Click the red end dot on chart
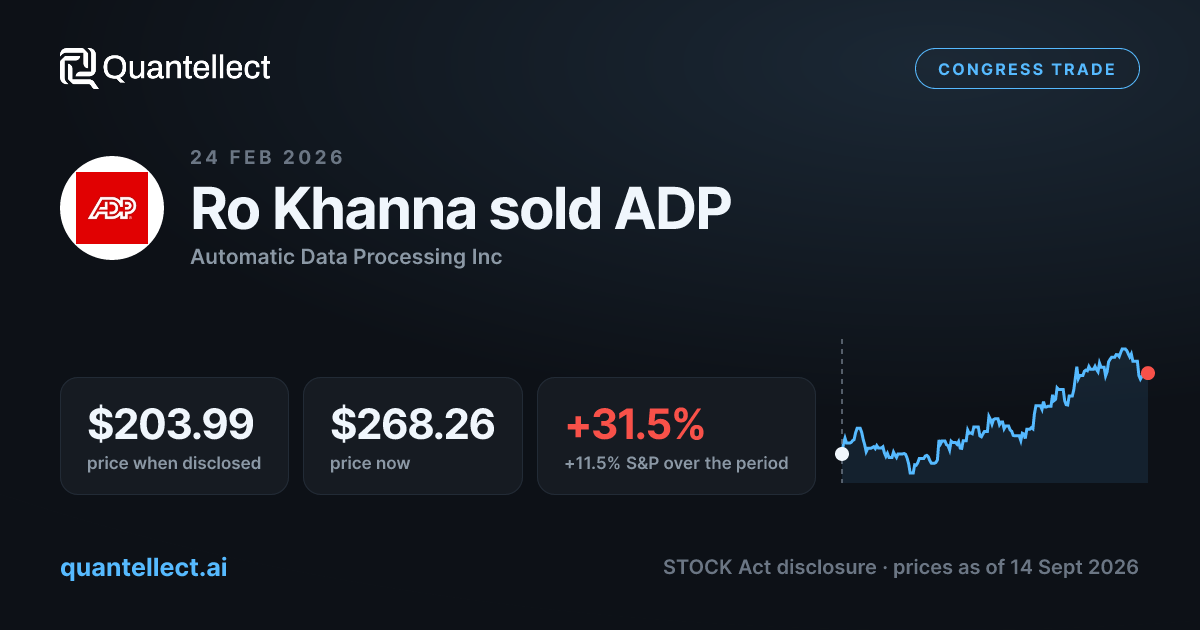 (x=1148, y=373)
